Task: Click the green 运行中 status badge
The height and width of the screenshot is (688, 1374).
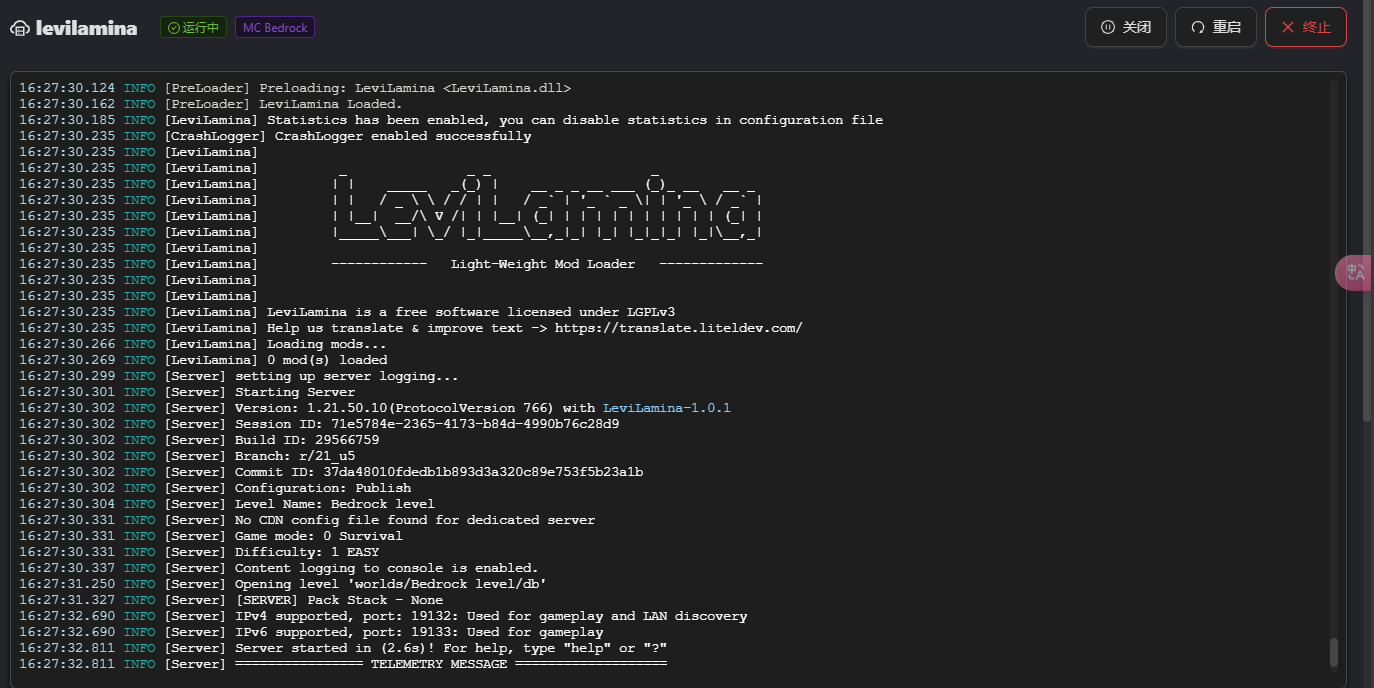Action: (194, 27)
